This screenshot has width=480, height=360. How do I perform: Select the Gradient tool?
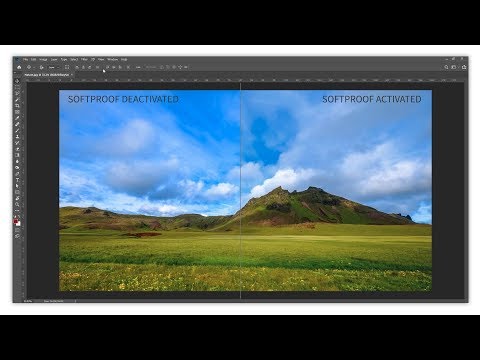pyautogui.click(x=17, y=155)
